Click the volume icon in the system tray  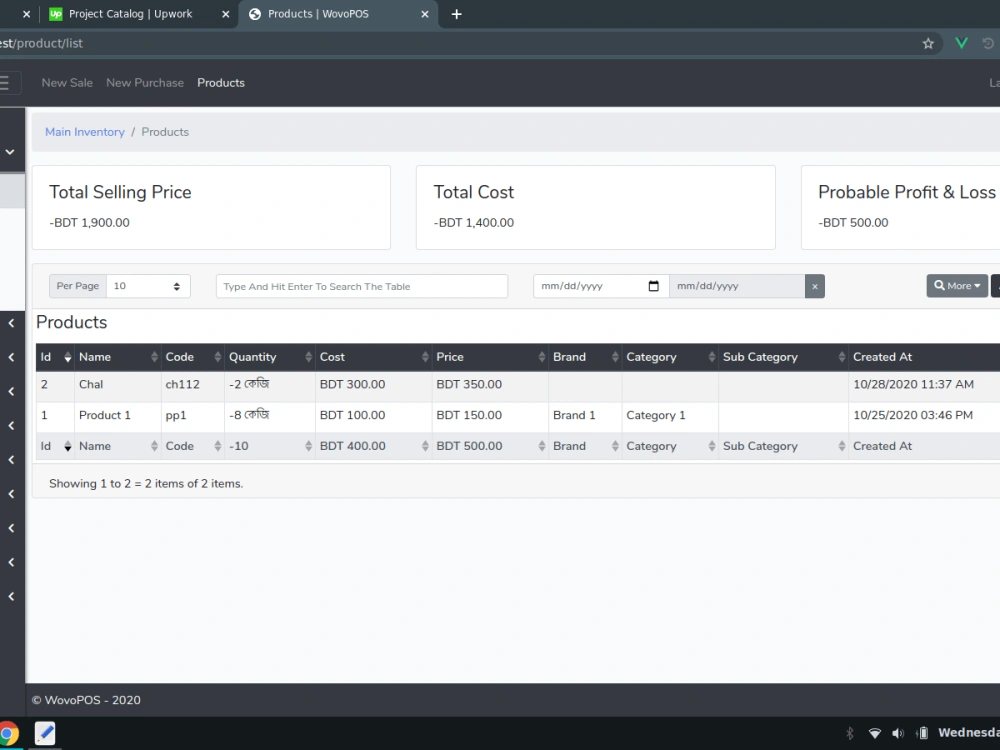(897, 732)
